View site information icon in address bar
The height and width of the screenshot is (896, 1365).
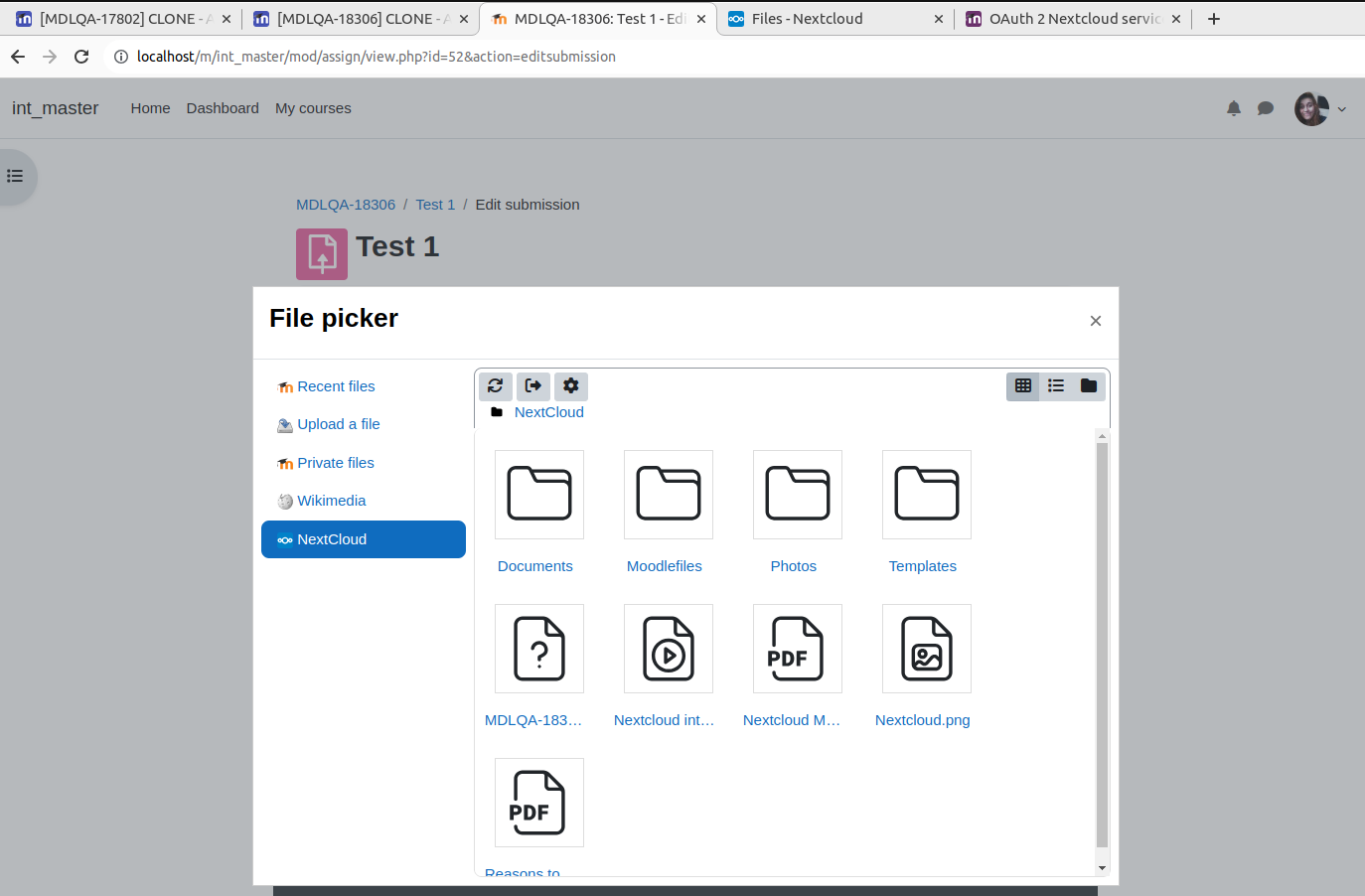click(121, 57)
